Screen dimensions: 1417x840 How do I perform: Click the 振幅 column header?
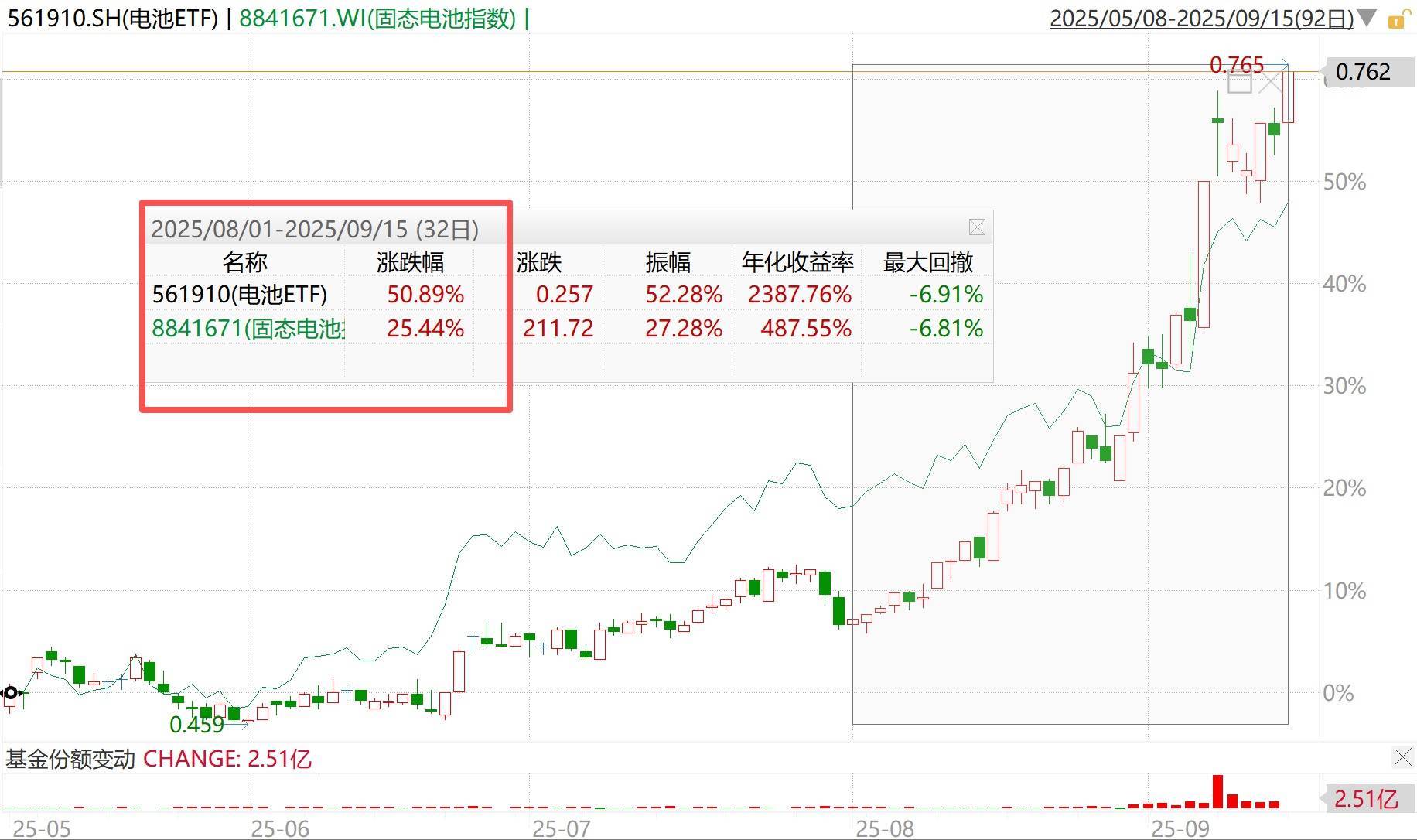click(668, 262)
